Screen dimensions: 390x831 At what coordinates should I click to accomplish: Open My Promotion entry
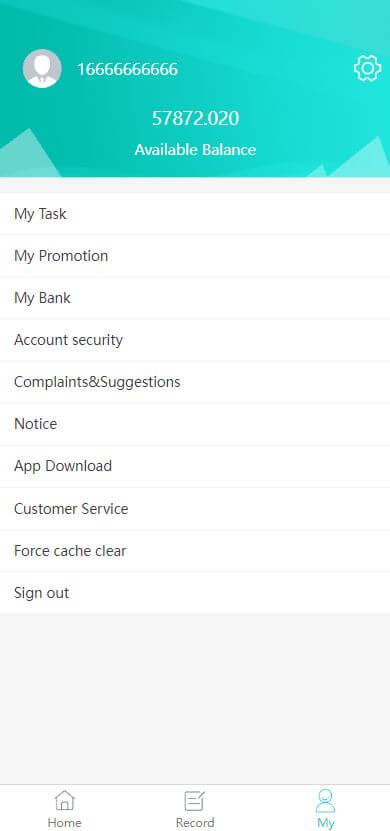click(x=195, y=255)
